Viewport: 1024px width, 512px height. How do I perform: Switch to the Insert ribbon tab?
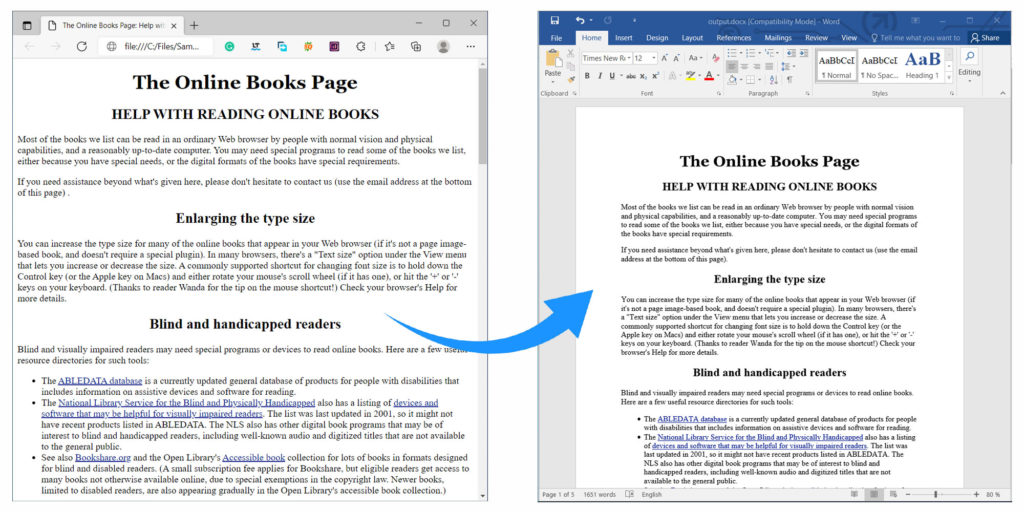pyautogui.click(x=623, y=38)
